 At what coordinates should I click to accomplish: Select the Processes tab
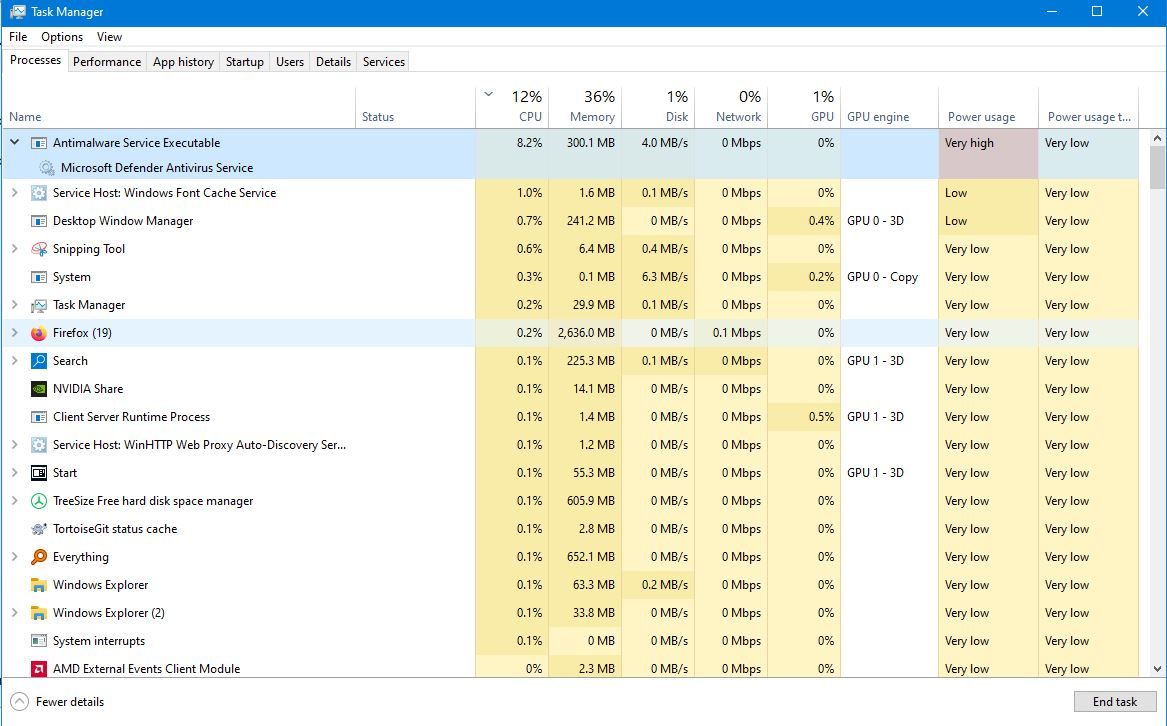coord(35,60)
